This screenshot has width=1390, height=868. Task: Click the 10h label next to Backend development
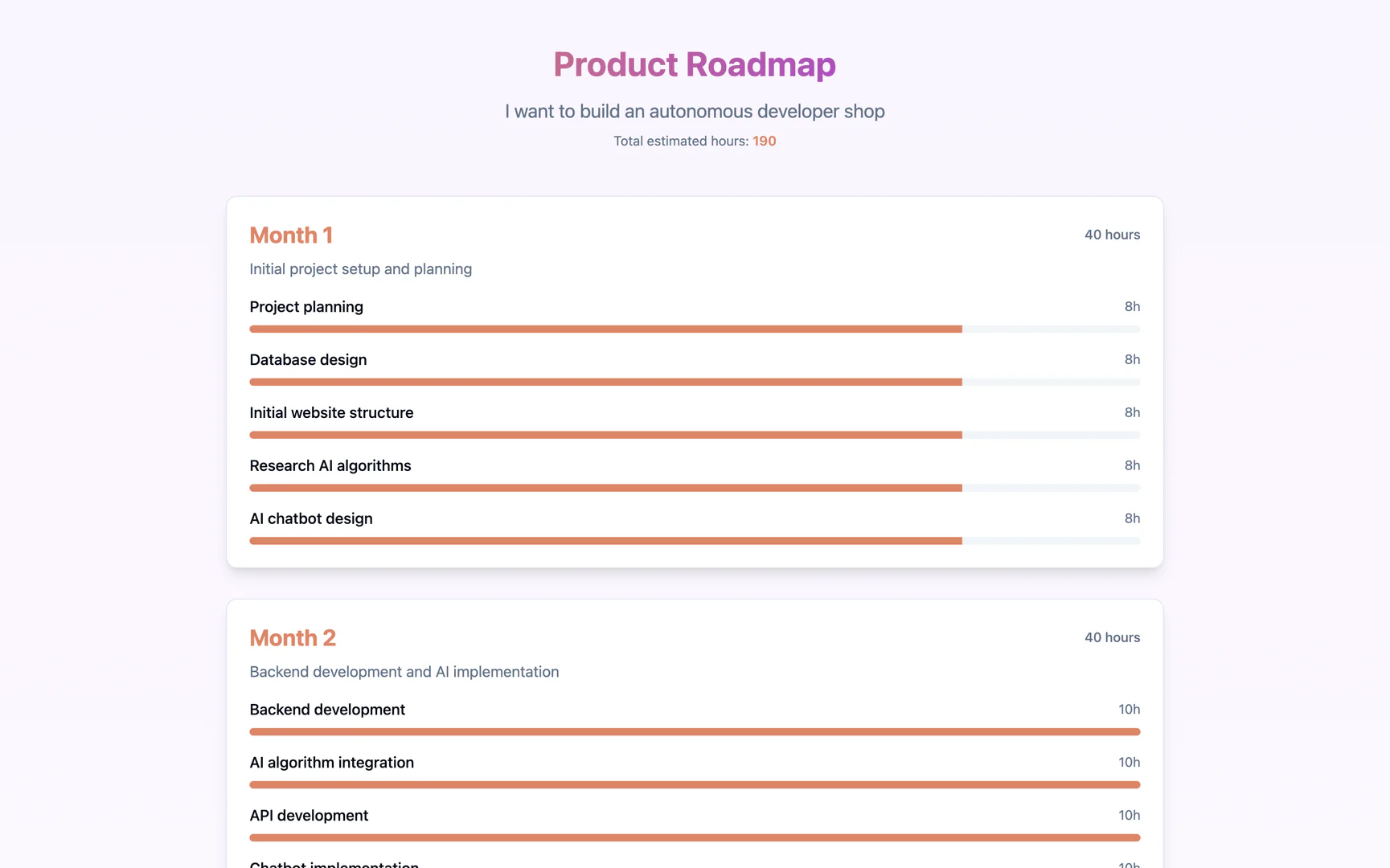1130,709
